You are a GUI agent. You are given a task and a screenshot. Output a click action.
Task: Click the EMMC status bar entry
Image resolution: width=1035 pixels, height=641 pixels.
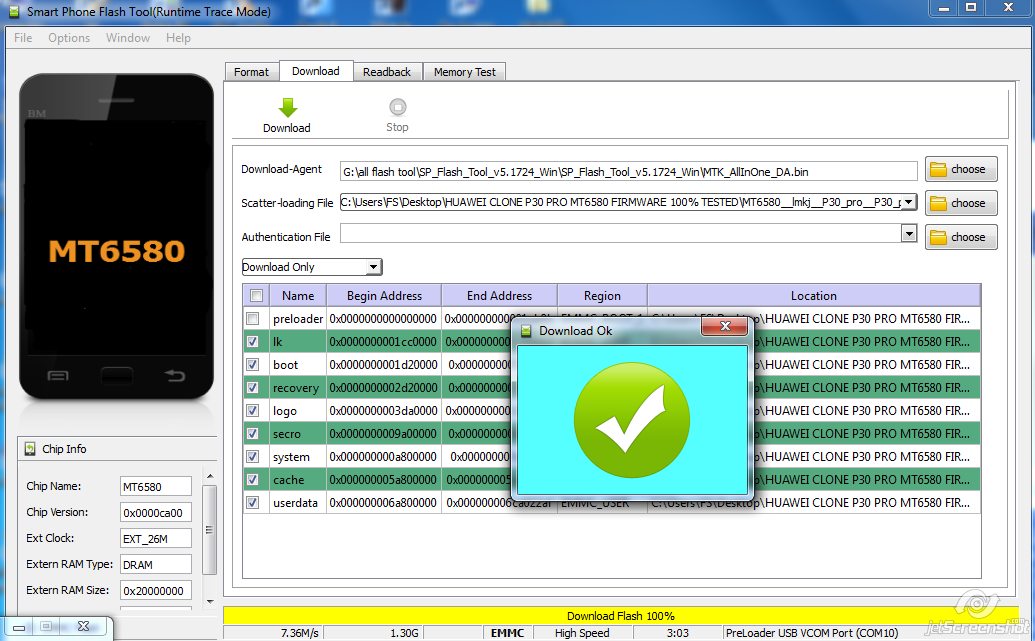pyautogui.click(x=508, y=632)
